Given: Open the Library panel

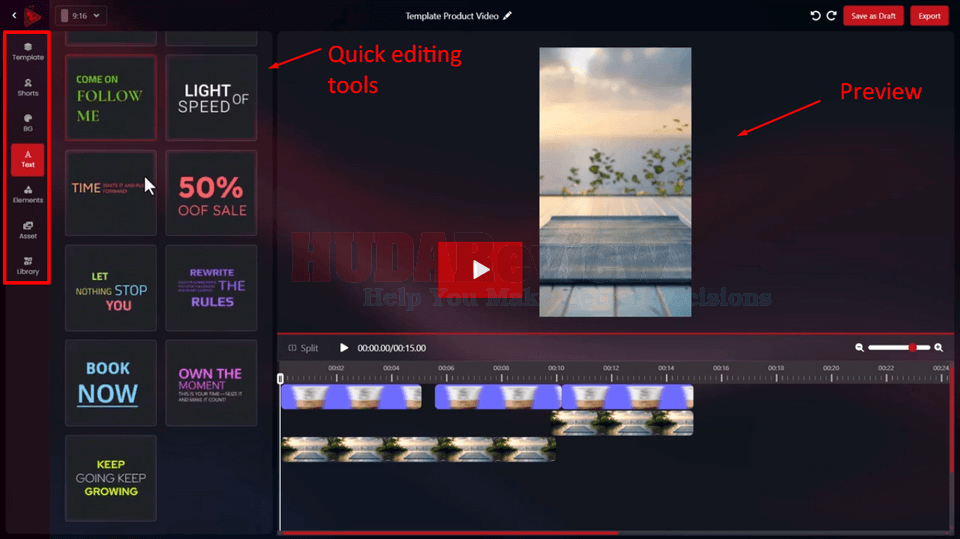Looking at the screenshot, I should click(28, 265).
